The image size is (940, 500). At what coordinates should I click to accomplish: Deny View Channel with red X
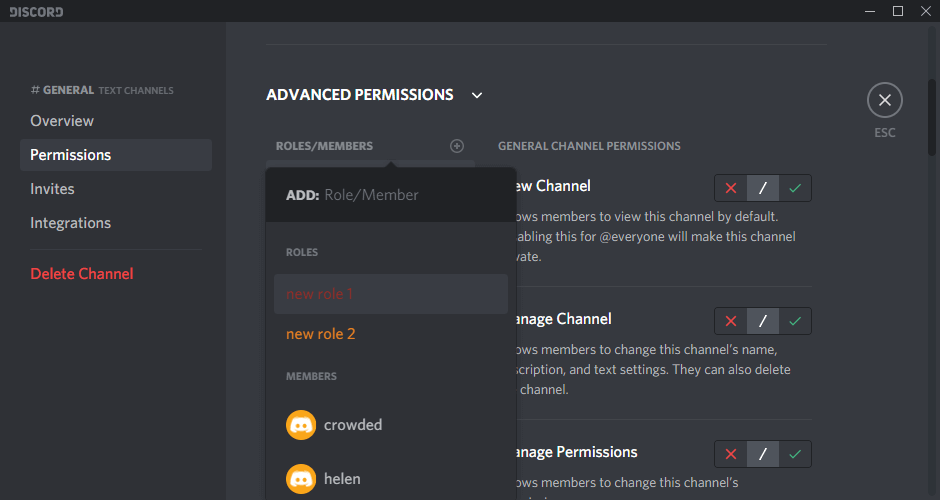731,188
